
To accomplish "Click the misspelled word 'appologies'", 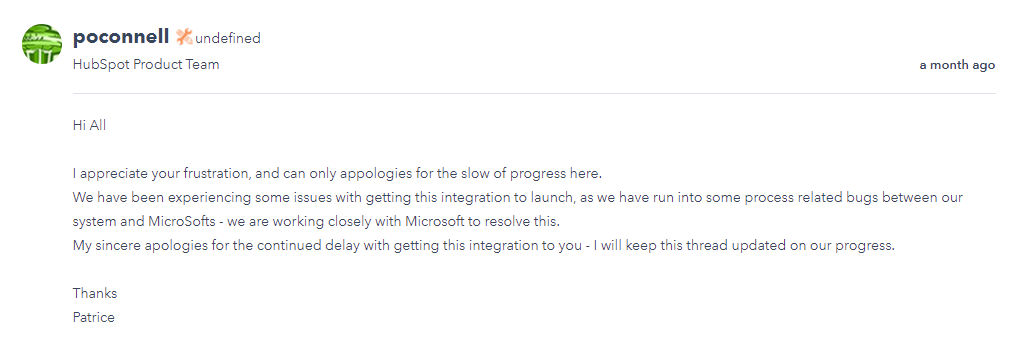I will [377, 174].
